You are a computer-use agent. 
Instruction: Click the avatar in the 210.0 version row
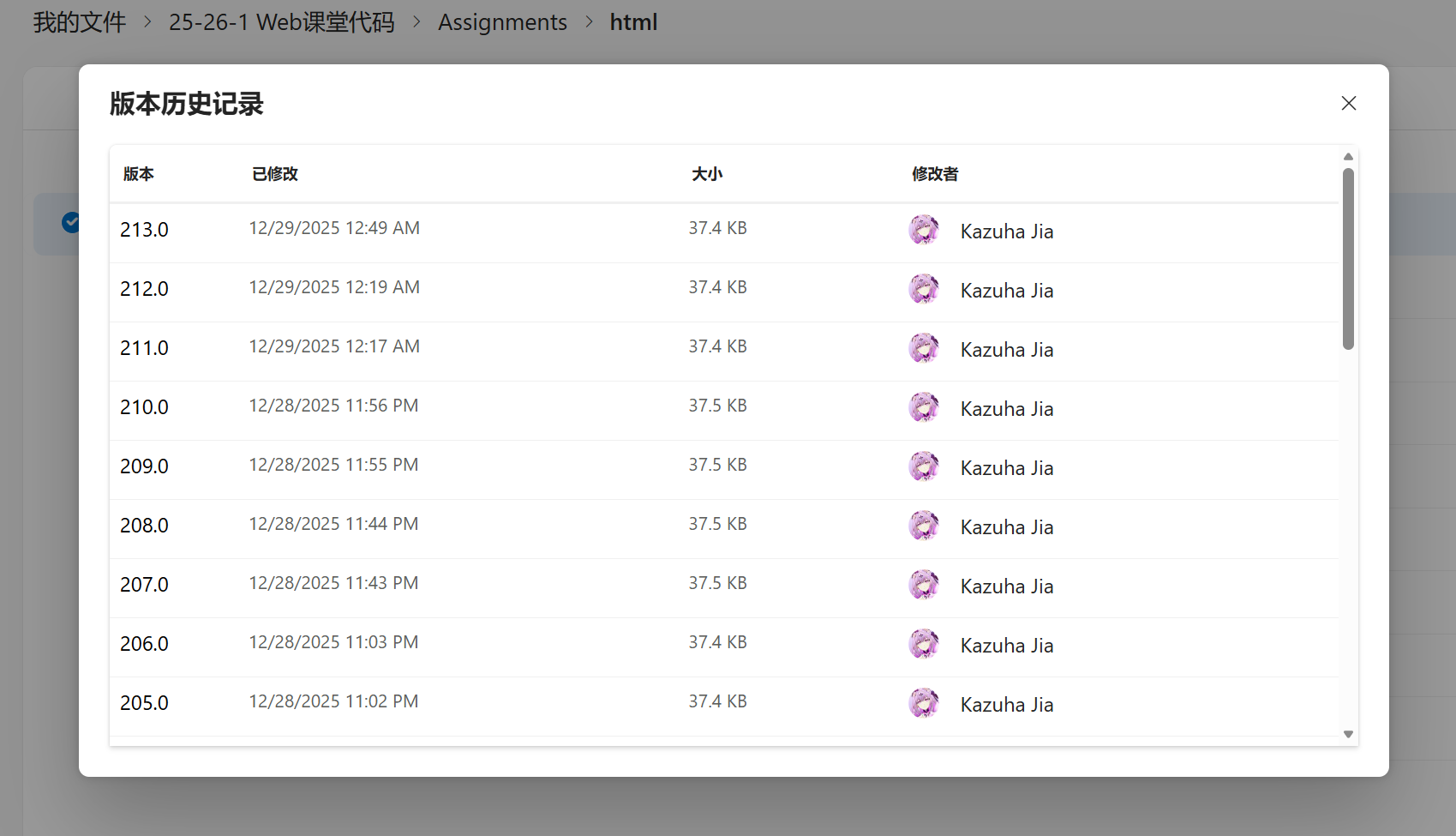pyautogui.click(x=924, y=408)
